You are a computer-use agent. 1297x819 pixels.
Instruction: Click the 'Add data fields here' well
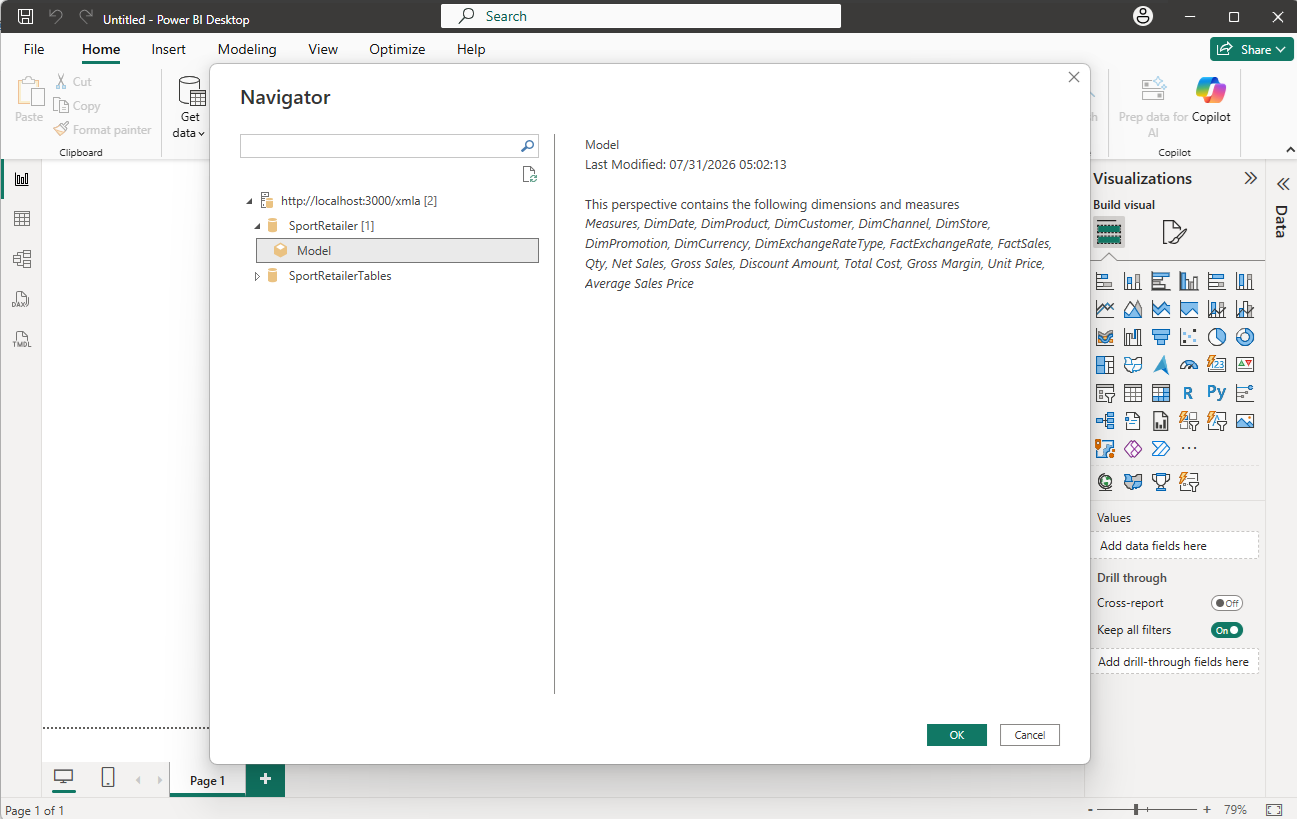click(1175, 545)
